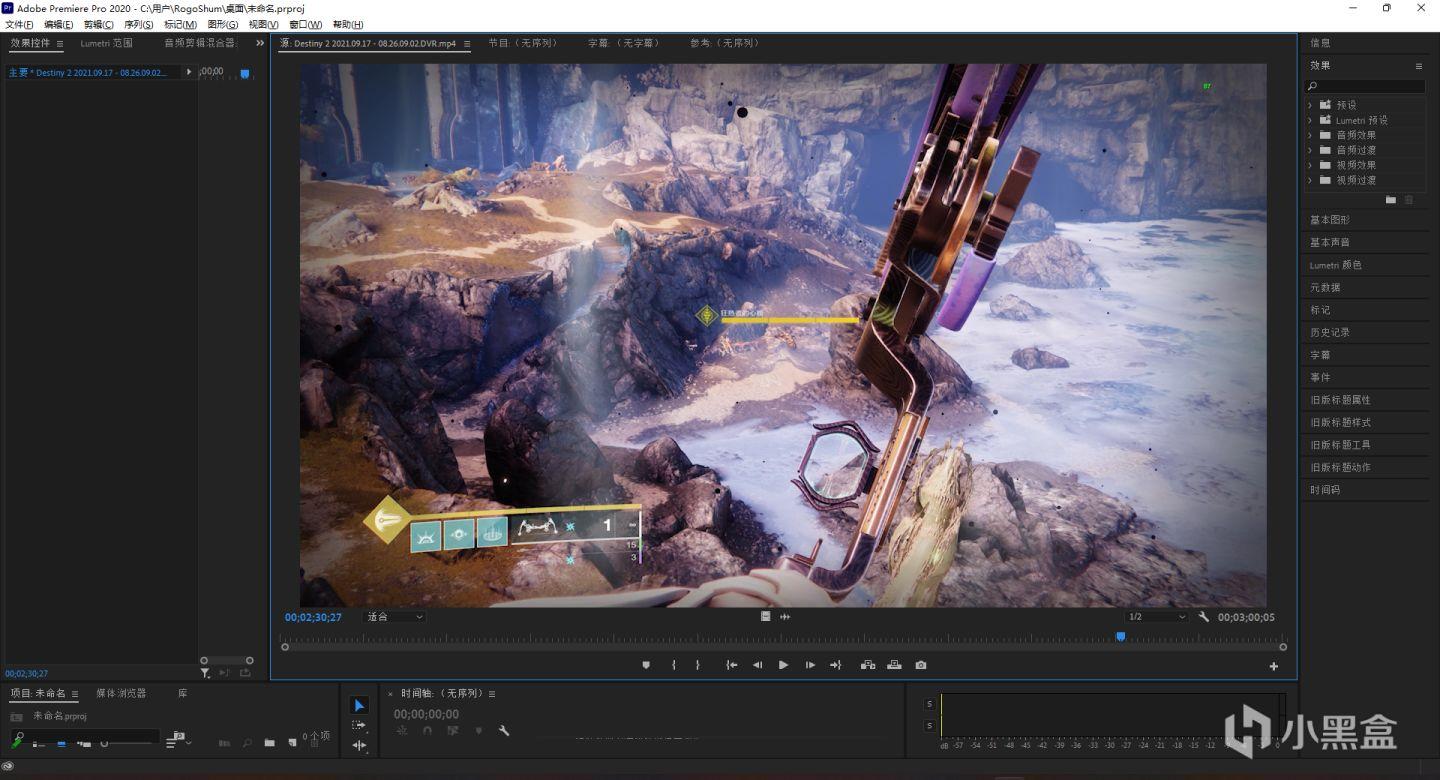Expand the 视频过渡 folder

click(1310, 180)
